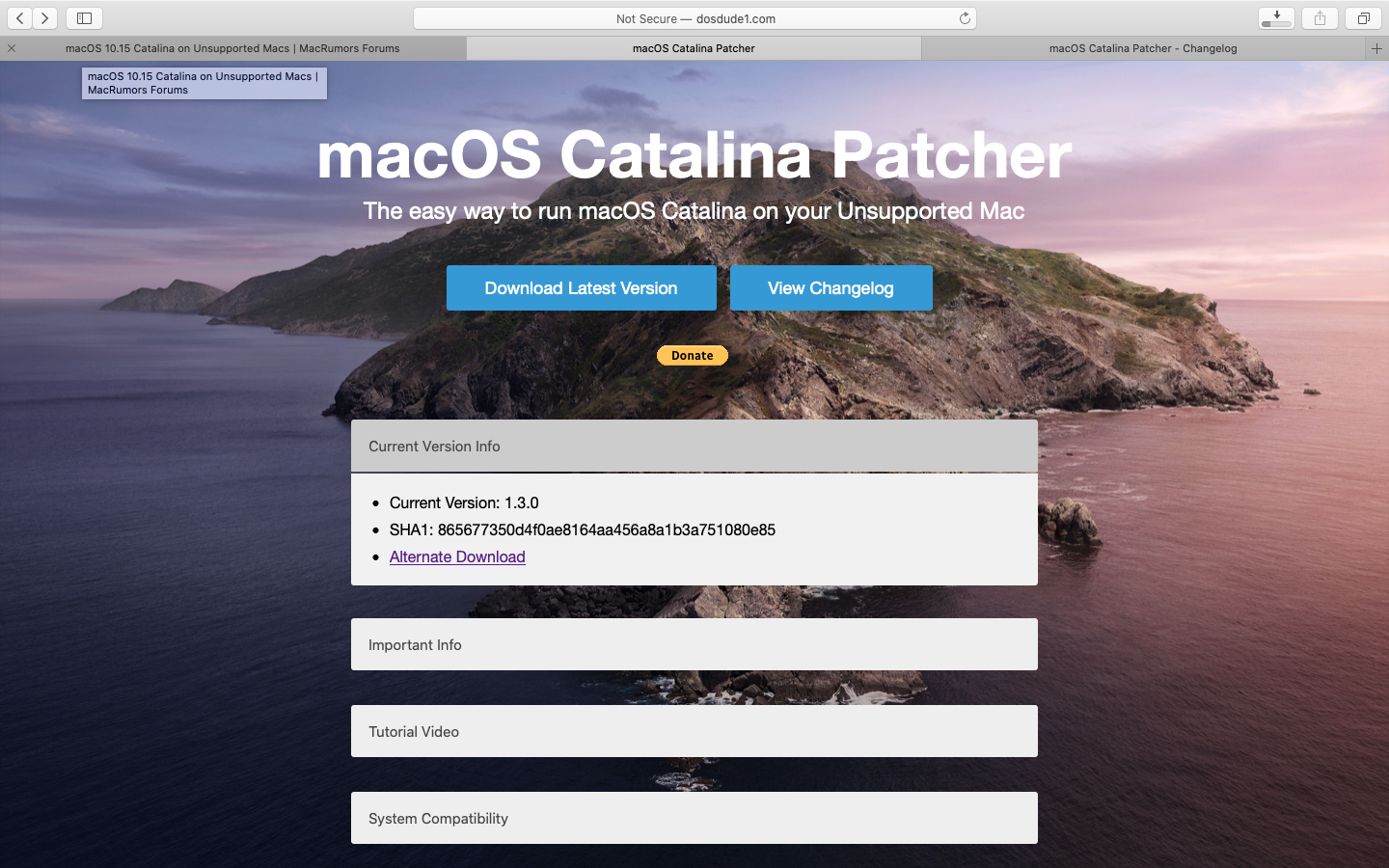Image resolution: width=1389 pixels, height=868 pixels.
Task: Expand the Tutorial Video section
Action: tap(694, 731)
